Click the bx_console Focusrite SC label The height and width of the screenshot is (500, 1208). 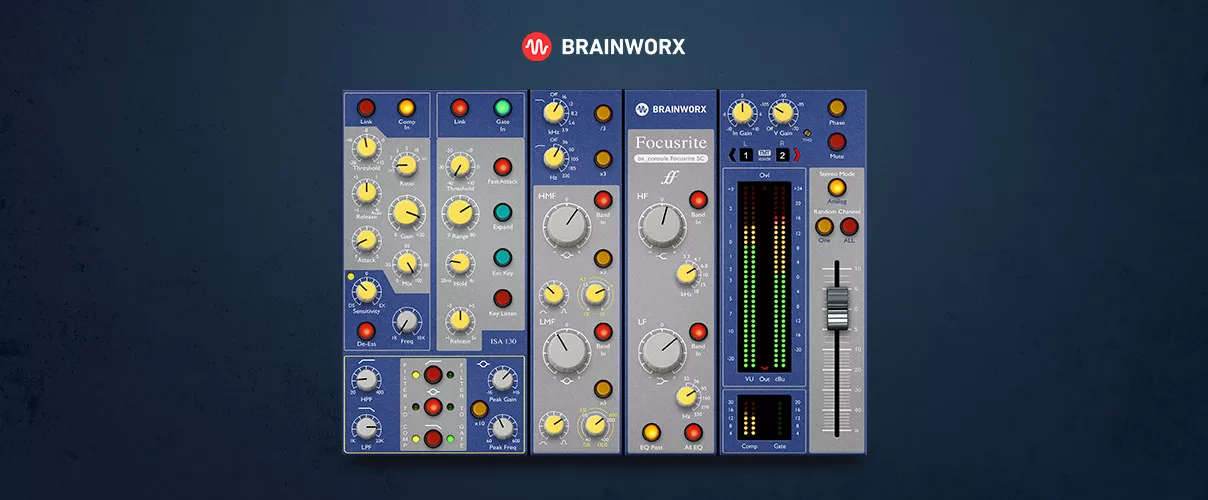click(673, 160)
